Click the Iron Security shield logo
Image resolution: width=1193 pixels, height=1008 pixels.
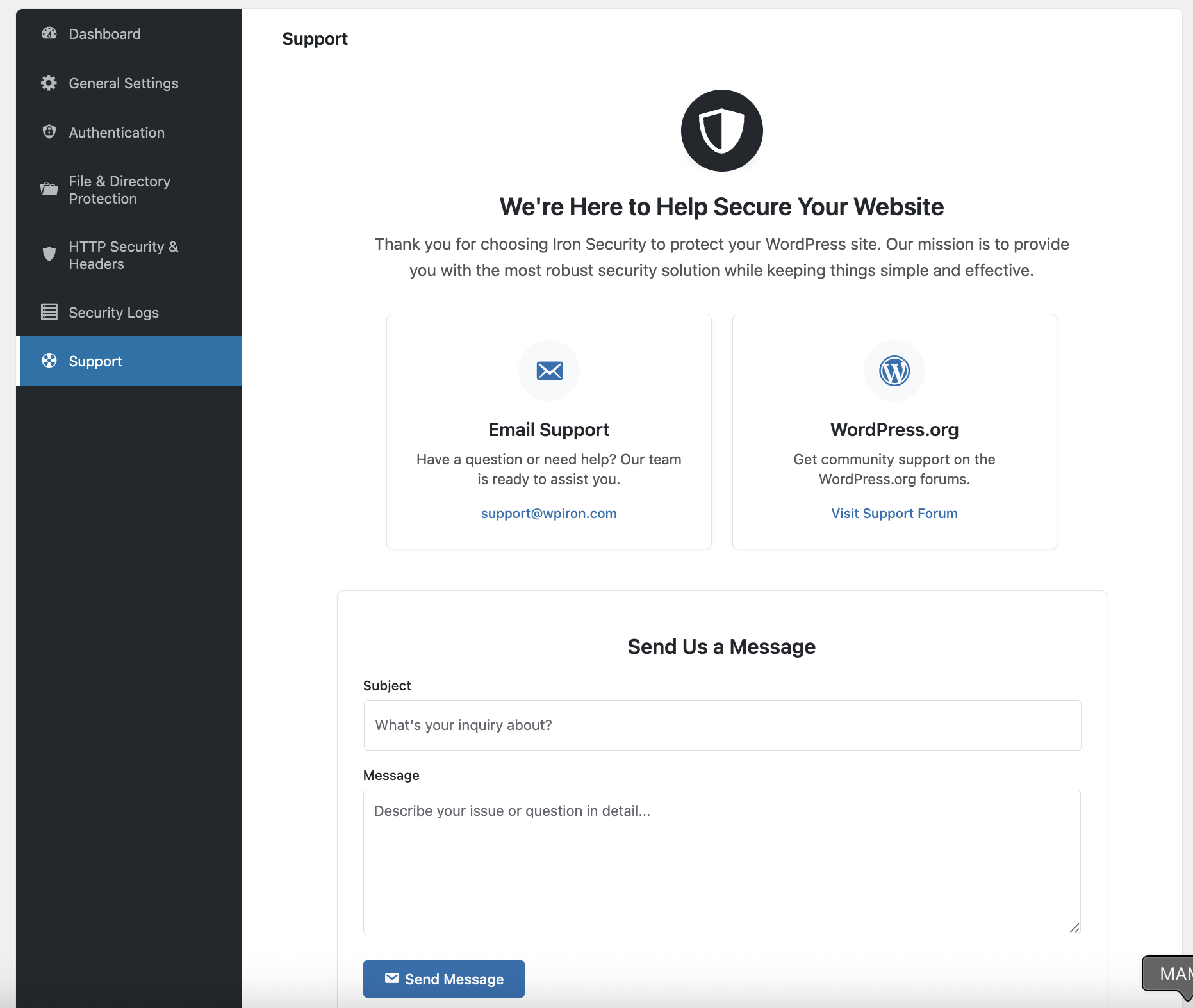(x=721, y=131)
